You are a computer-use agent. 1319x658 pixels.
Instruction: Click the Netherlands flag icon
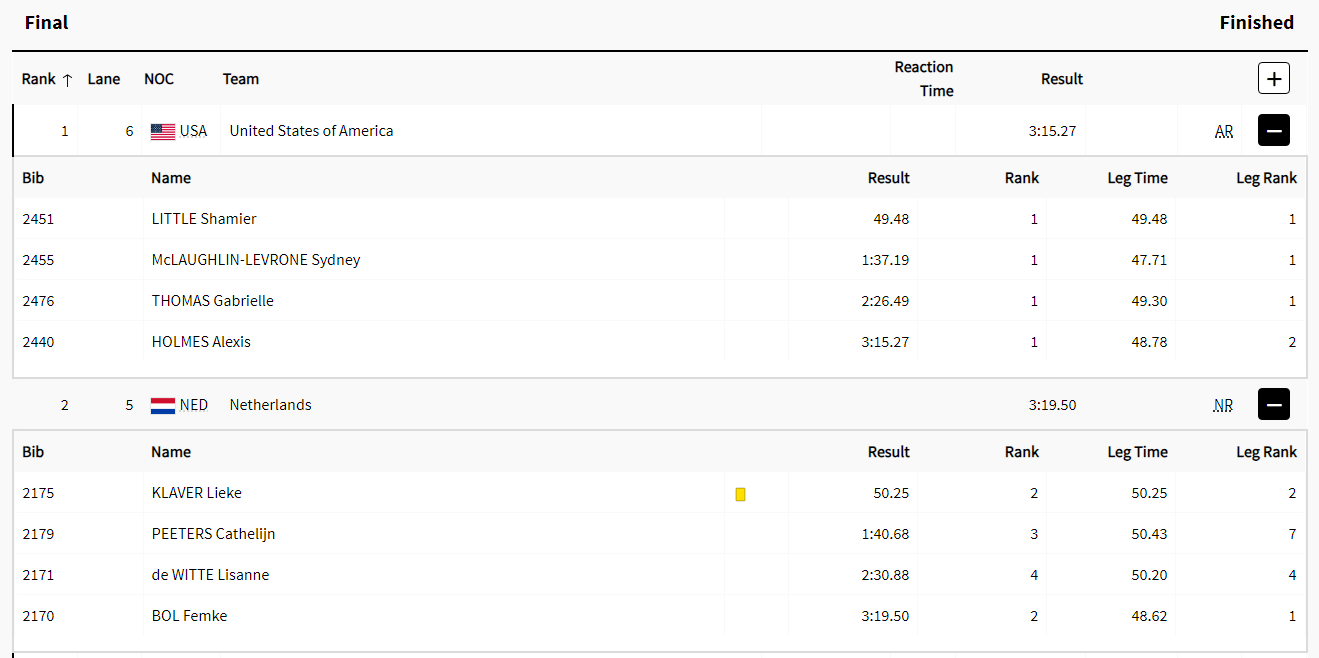[163, 405]
